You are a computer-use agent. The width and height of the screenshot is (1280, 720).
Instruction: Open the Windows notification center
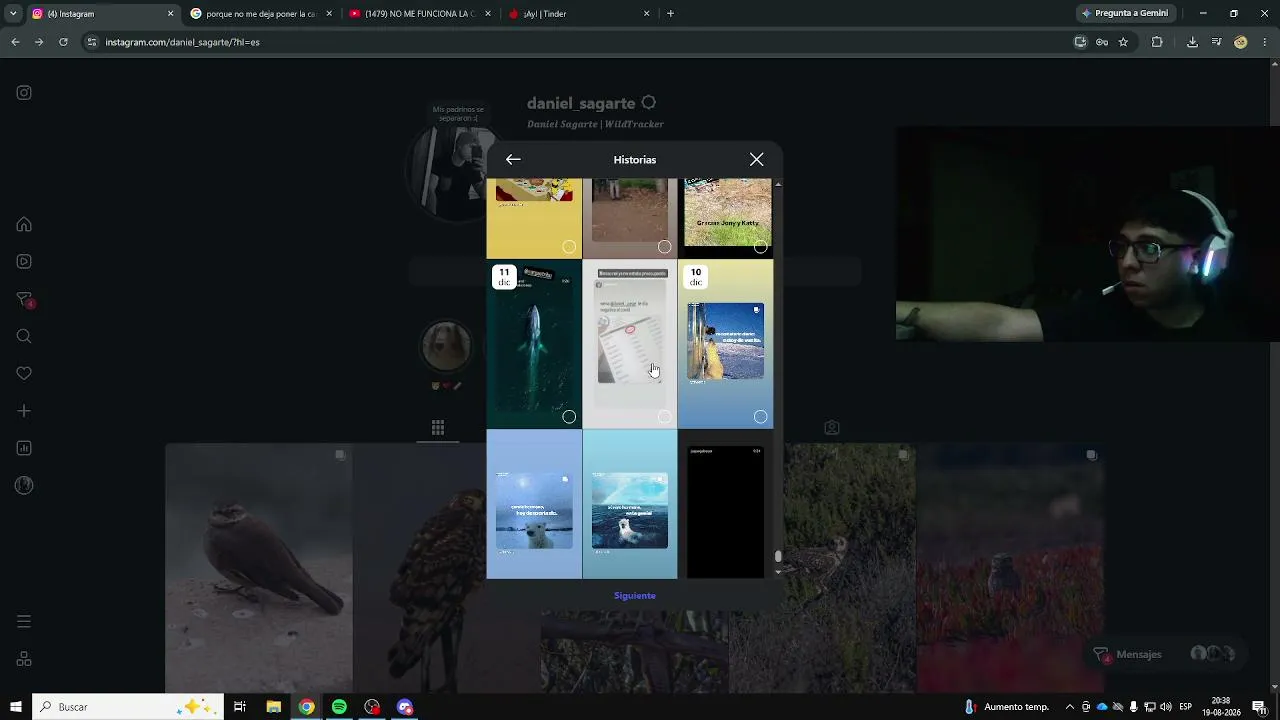click(1259, 707)
